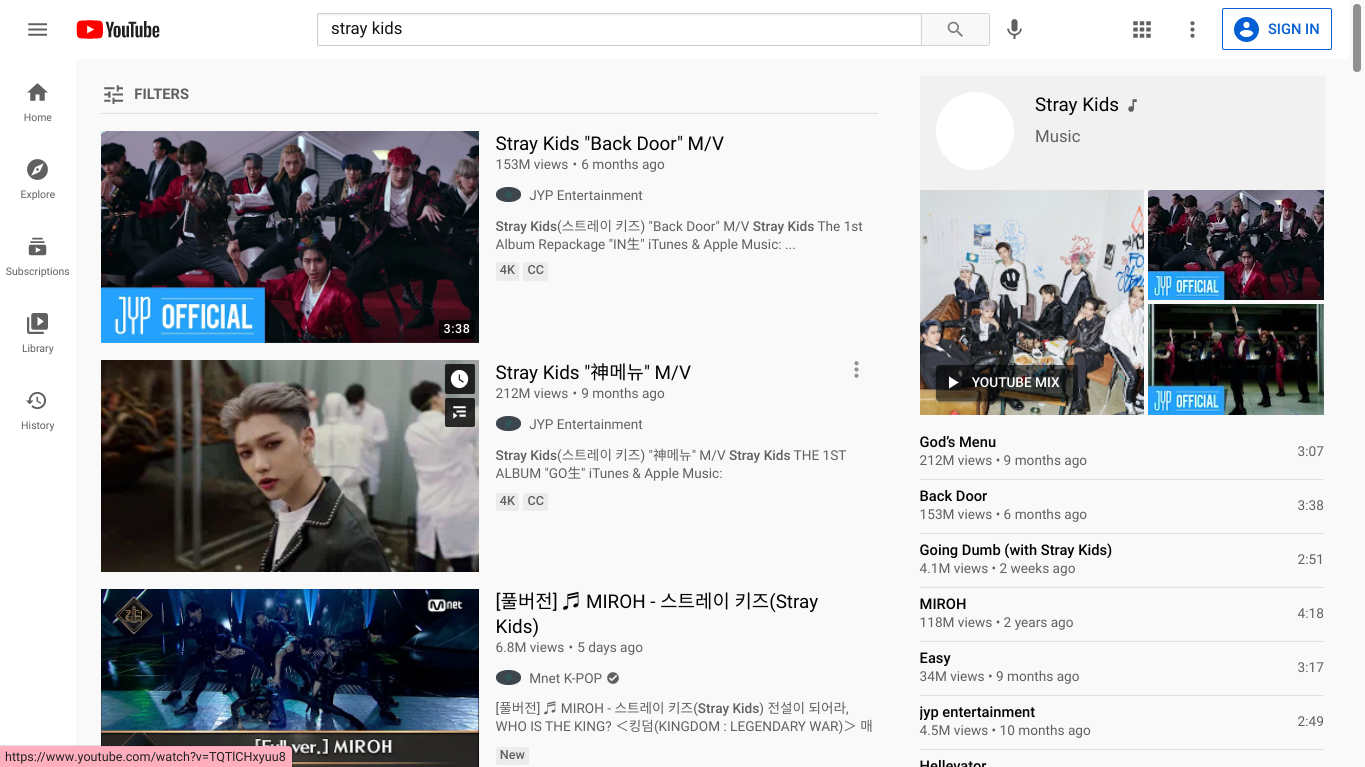Image resolution: width=1365 pixels, height=767 pixels.
Task: Open Subscriptions in the sidebar
Action: tap(38, 256)
